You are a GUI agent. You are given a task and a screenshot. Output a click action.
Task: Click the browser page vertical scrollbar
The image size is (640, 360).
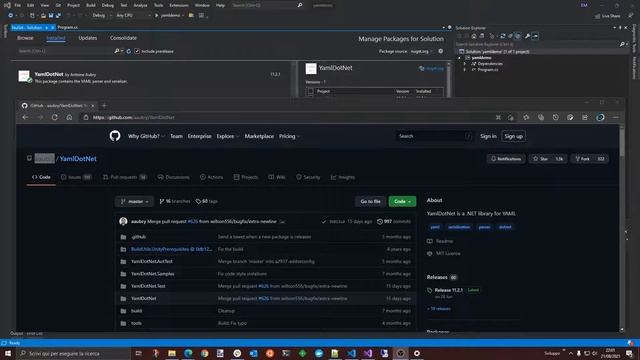pyautogui.click(x=622, y=229)
